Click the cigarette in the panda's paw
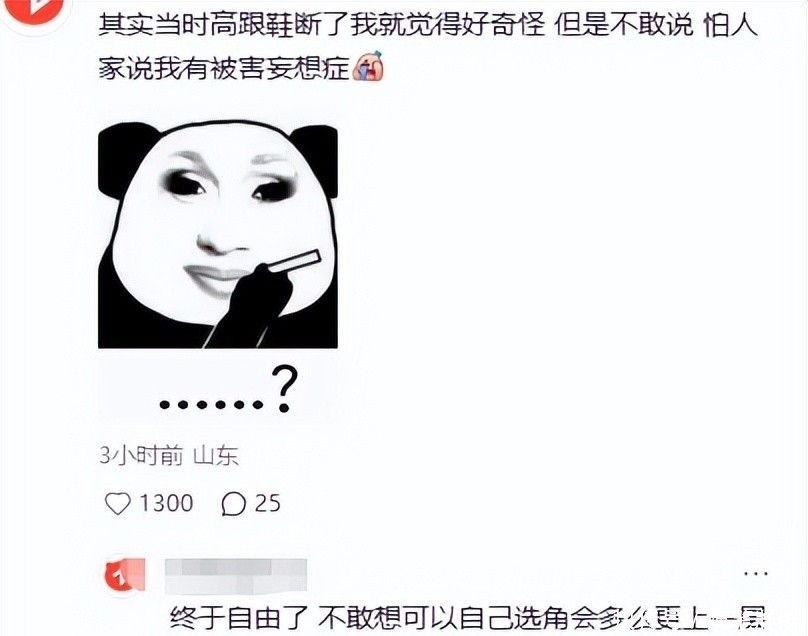The height and width of the screenshot is (636, 808). click(x=295, y=263)
